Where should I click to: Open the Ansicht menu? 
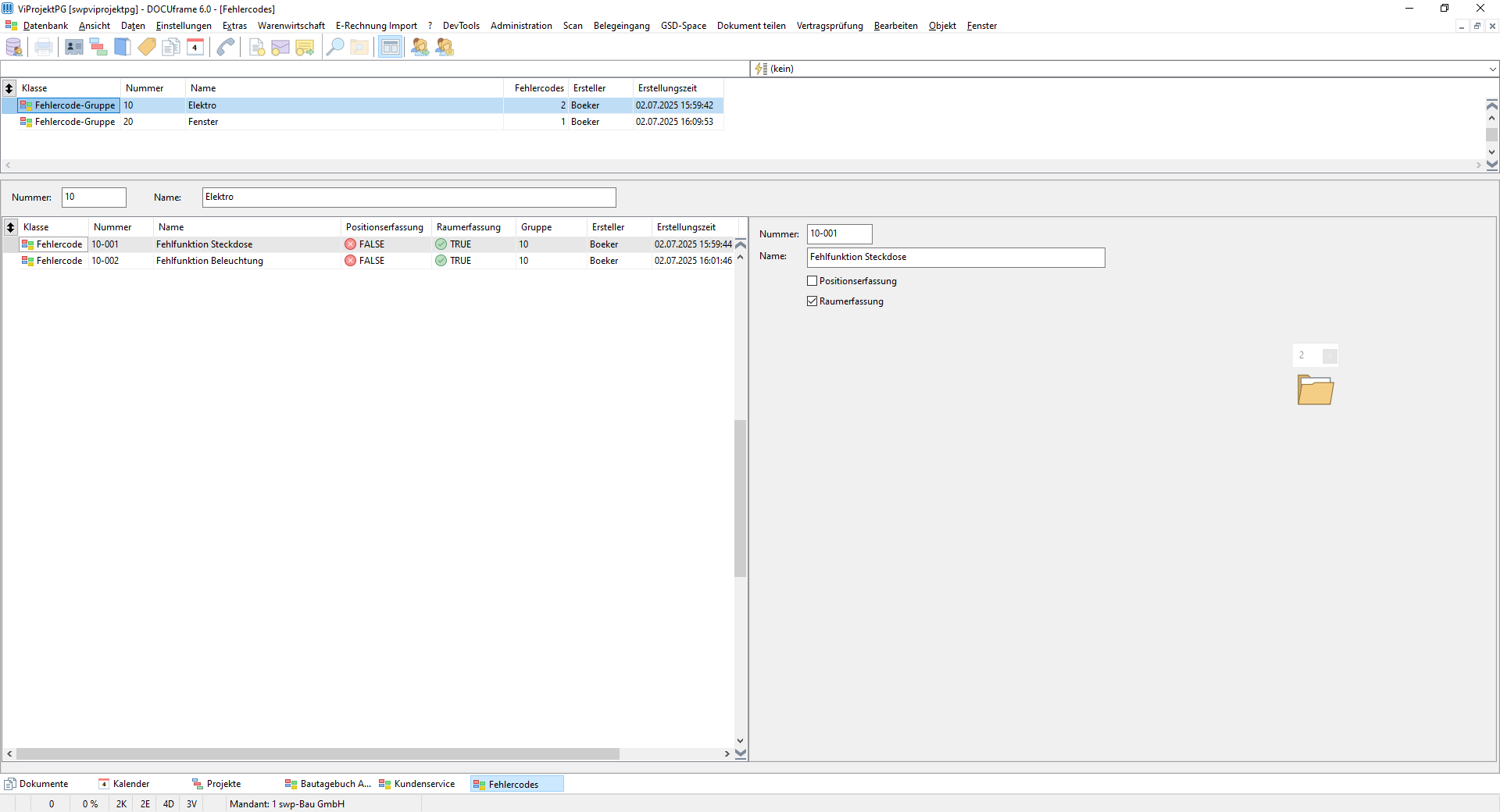(x=95, y=26)
